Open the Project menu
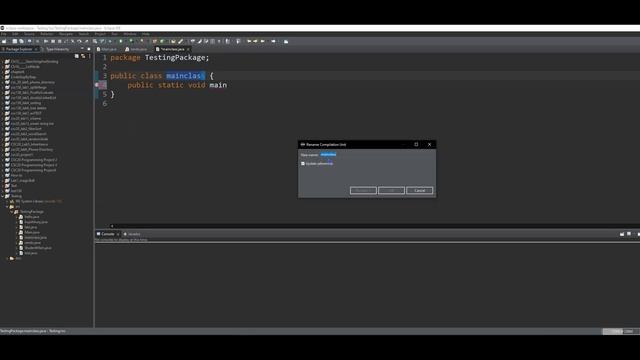 (x=100, y=34)
